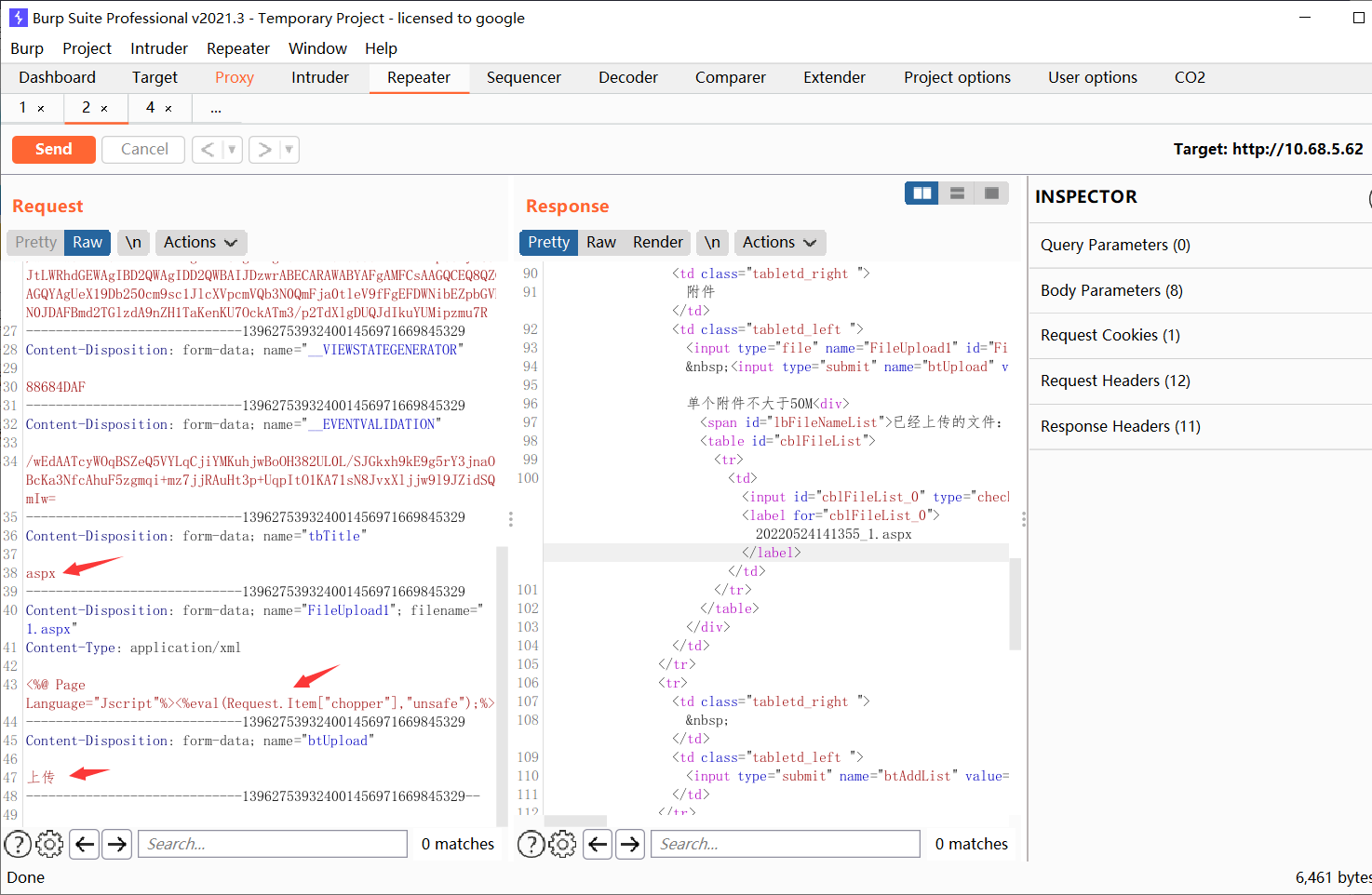Switch to the Proxy tab
This screenshot has height=895, width=1372.
coord(235,77)
